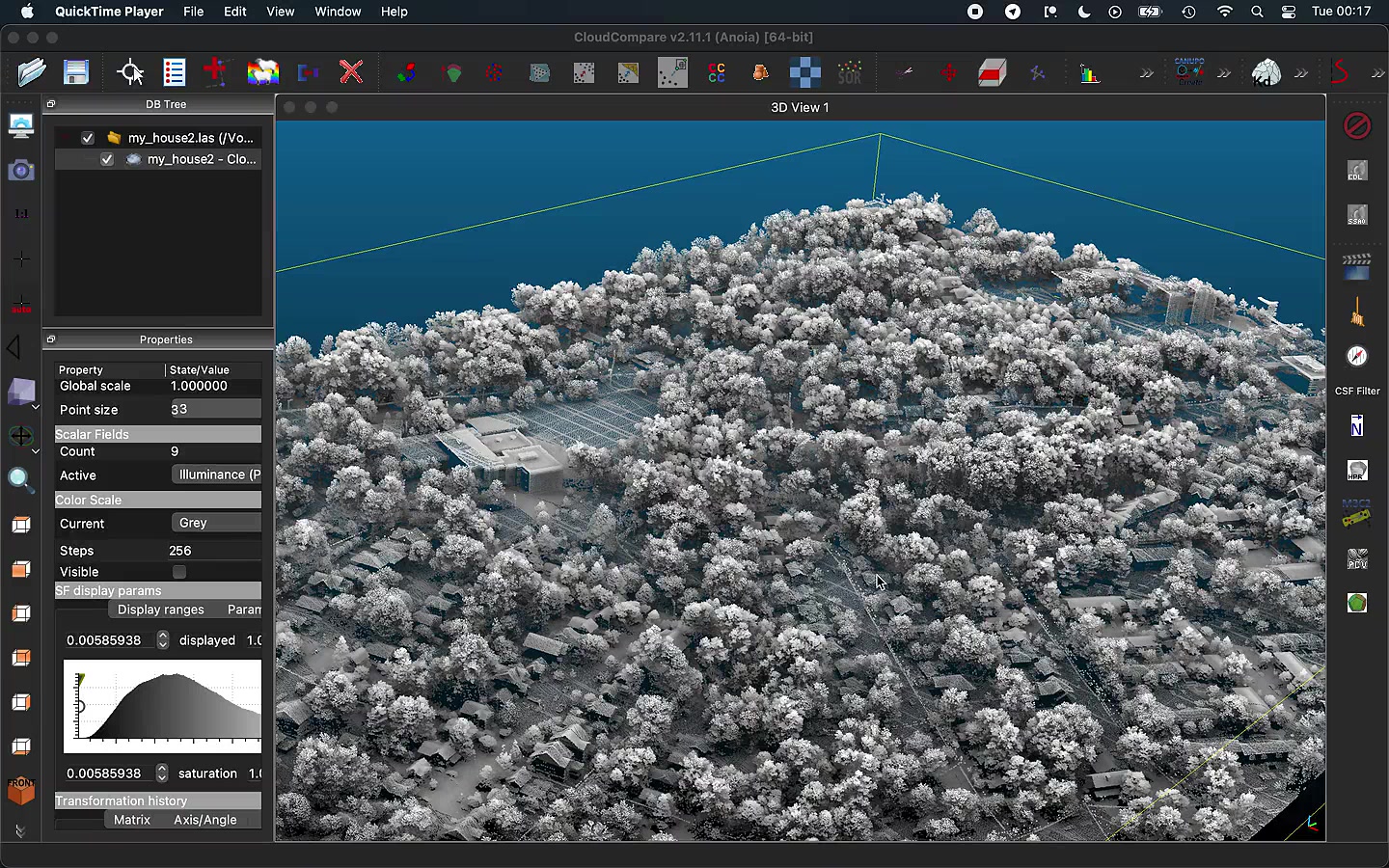Open the Point size dropdown
The width and height of the screenshot is (1389, 868).
[214, 409]
